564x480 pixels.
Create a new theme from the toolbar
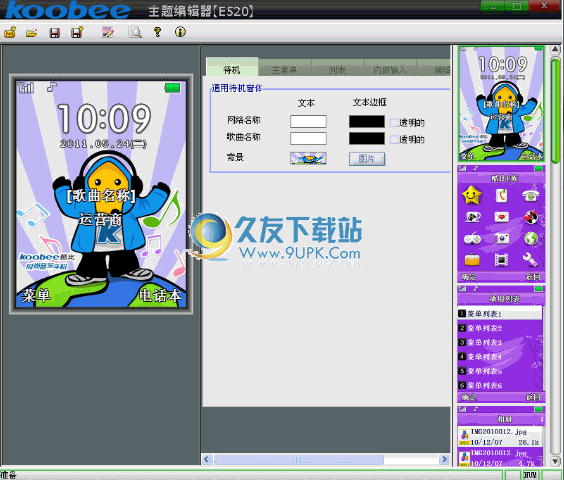pos(10,32)
